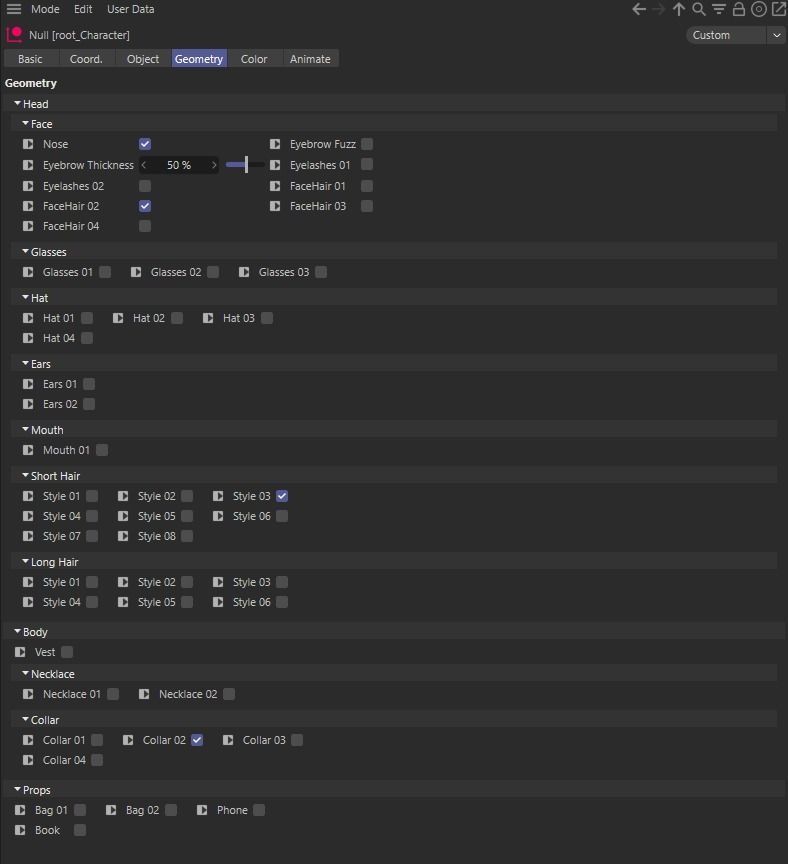Click the target circle mode icon
788x864 pixels.
[759, 9]
